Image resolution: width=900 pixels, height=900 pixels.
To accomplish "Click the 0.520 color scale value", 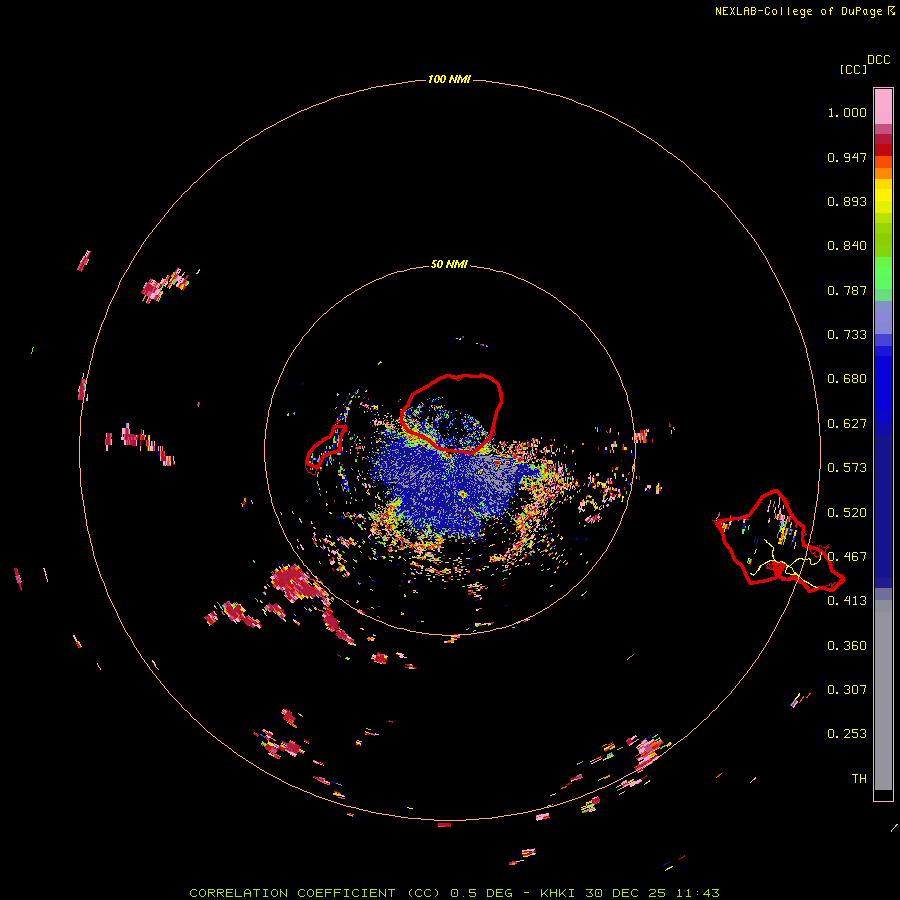I will point(847,513).
